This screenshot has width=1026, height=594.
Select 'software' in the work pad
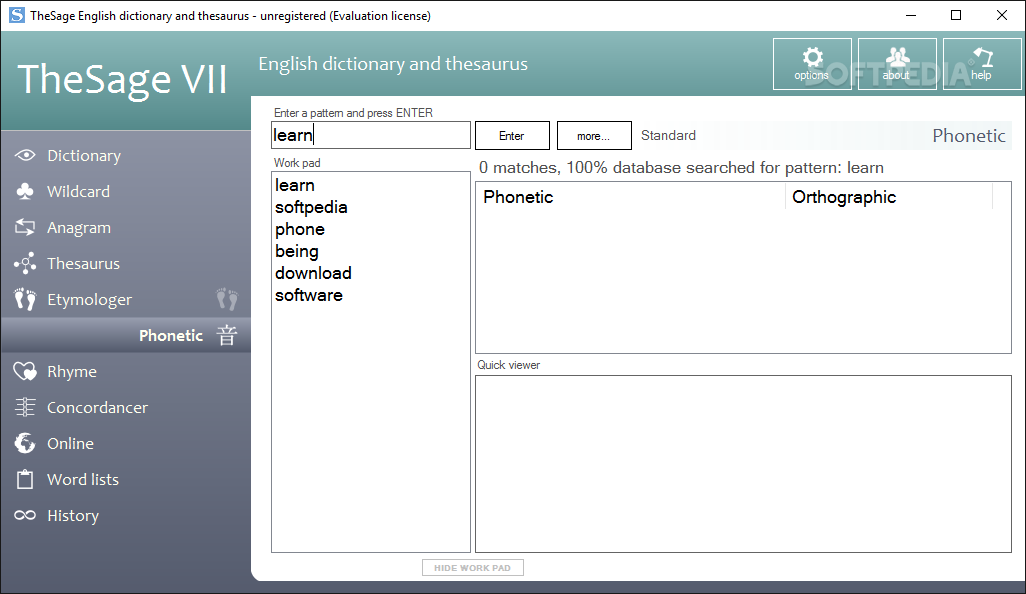click(x=308, y=295)
